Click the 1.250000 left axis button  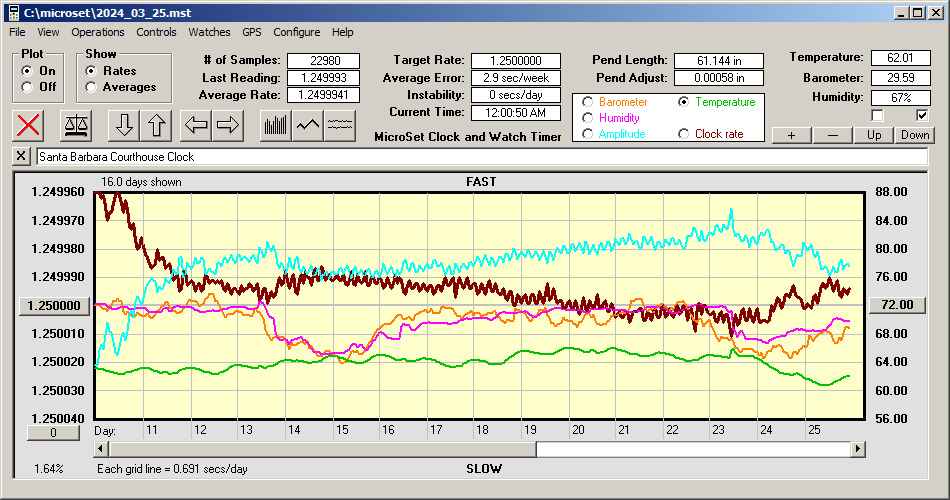pos(54,305)
